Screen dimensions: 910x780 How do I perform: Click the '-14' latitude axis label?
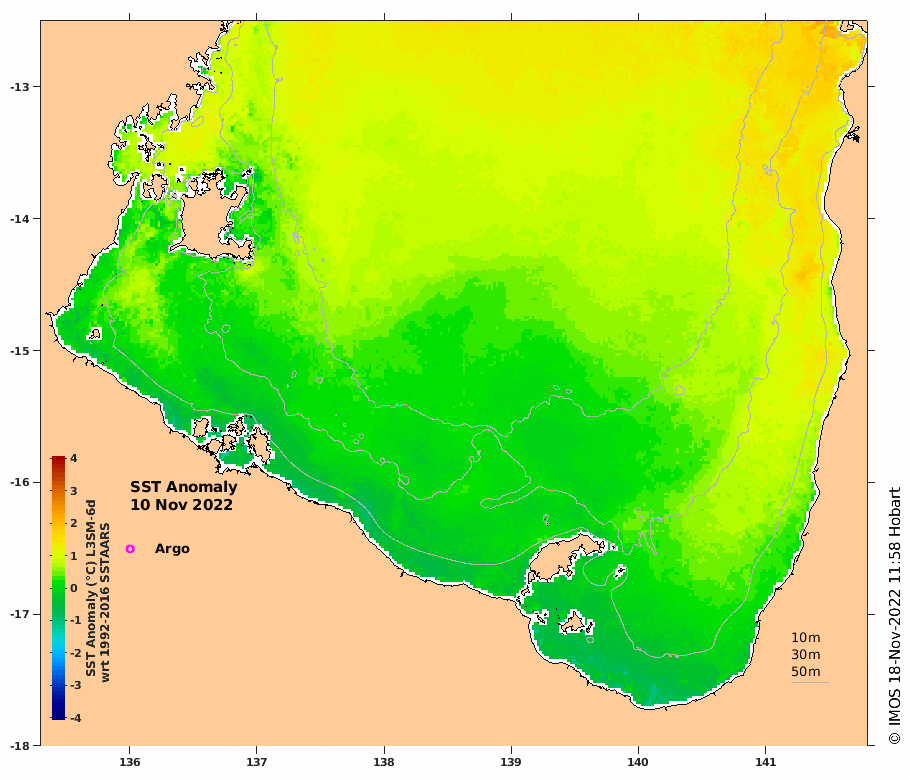click(19, 219)
